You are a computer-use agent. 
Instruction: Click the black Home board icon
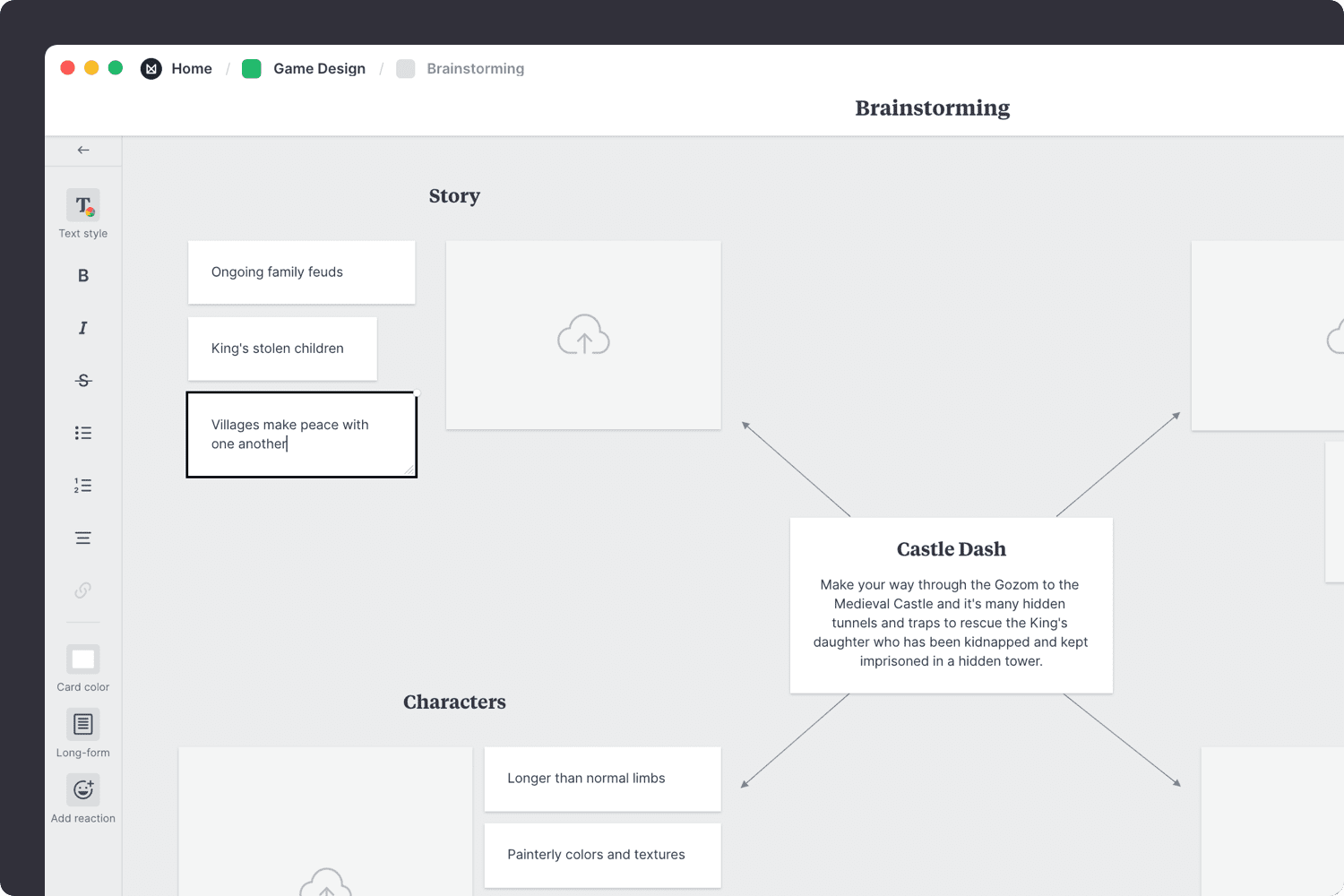[151, 68]
